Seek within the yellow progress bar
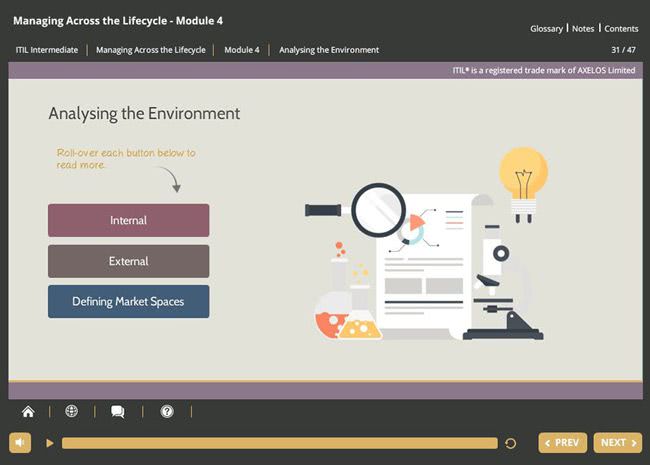This screenshot has height=465, width=650. 280,443
